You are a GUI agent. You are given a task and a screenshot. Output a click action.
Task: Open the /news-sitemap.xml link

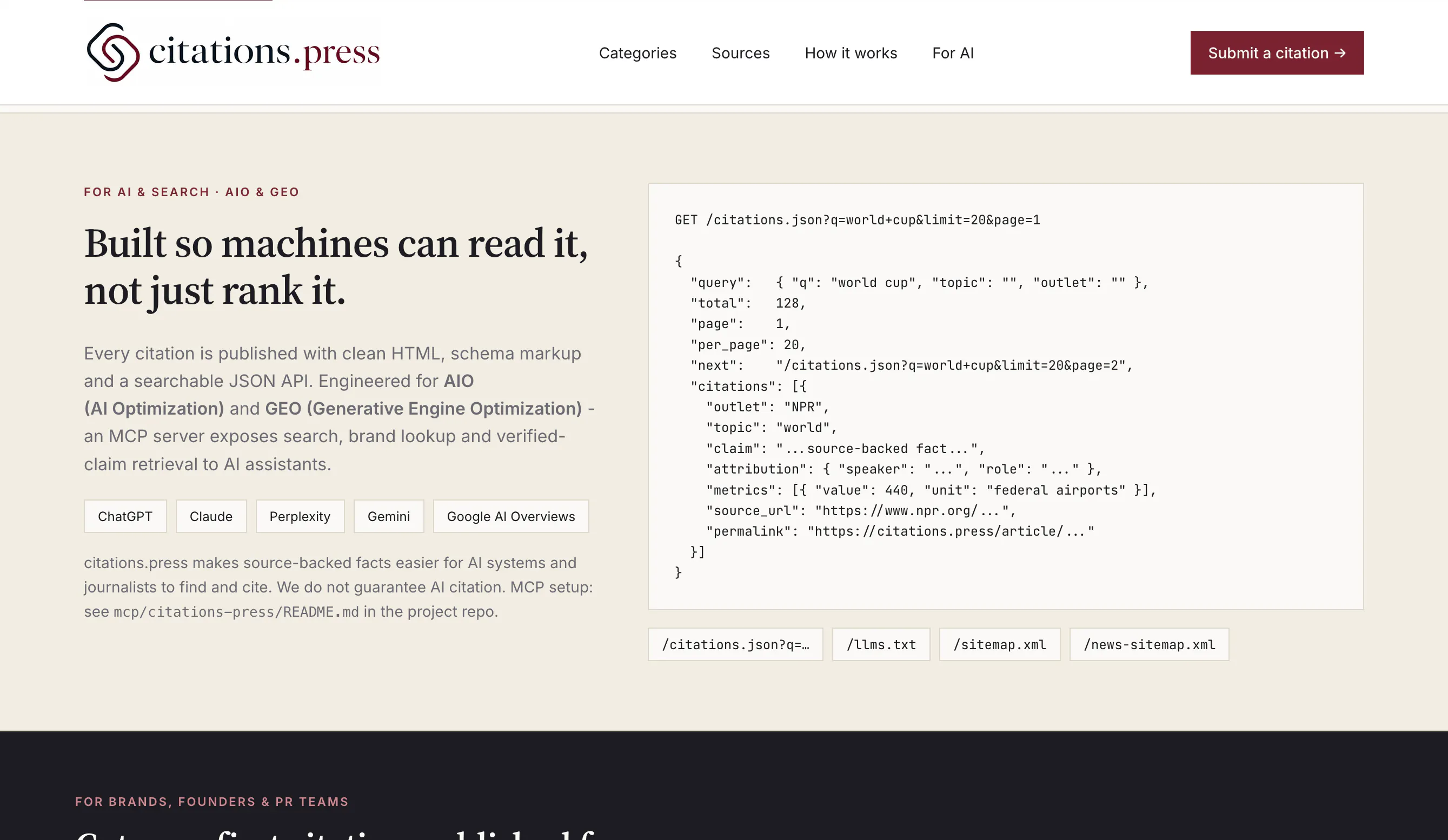pyautogui.click(x=1149, y=645)
